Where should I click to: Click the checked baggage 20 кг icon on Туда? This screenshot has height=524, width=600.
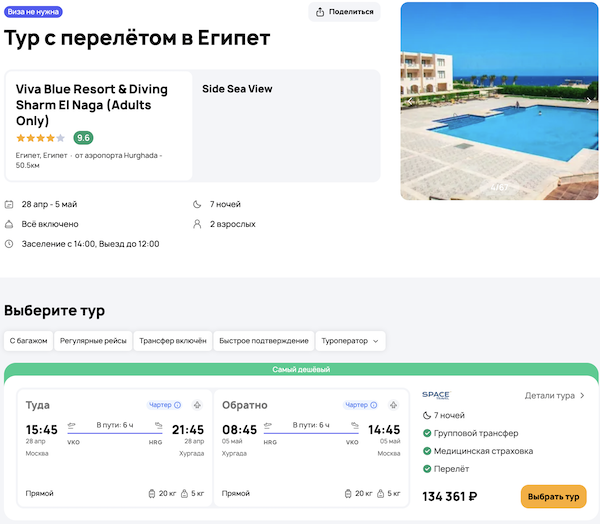pos(150,493)
